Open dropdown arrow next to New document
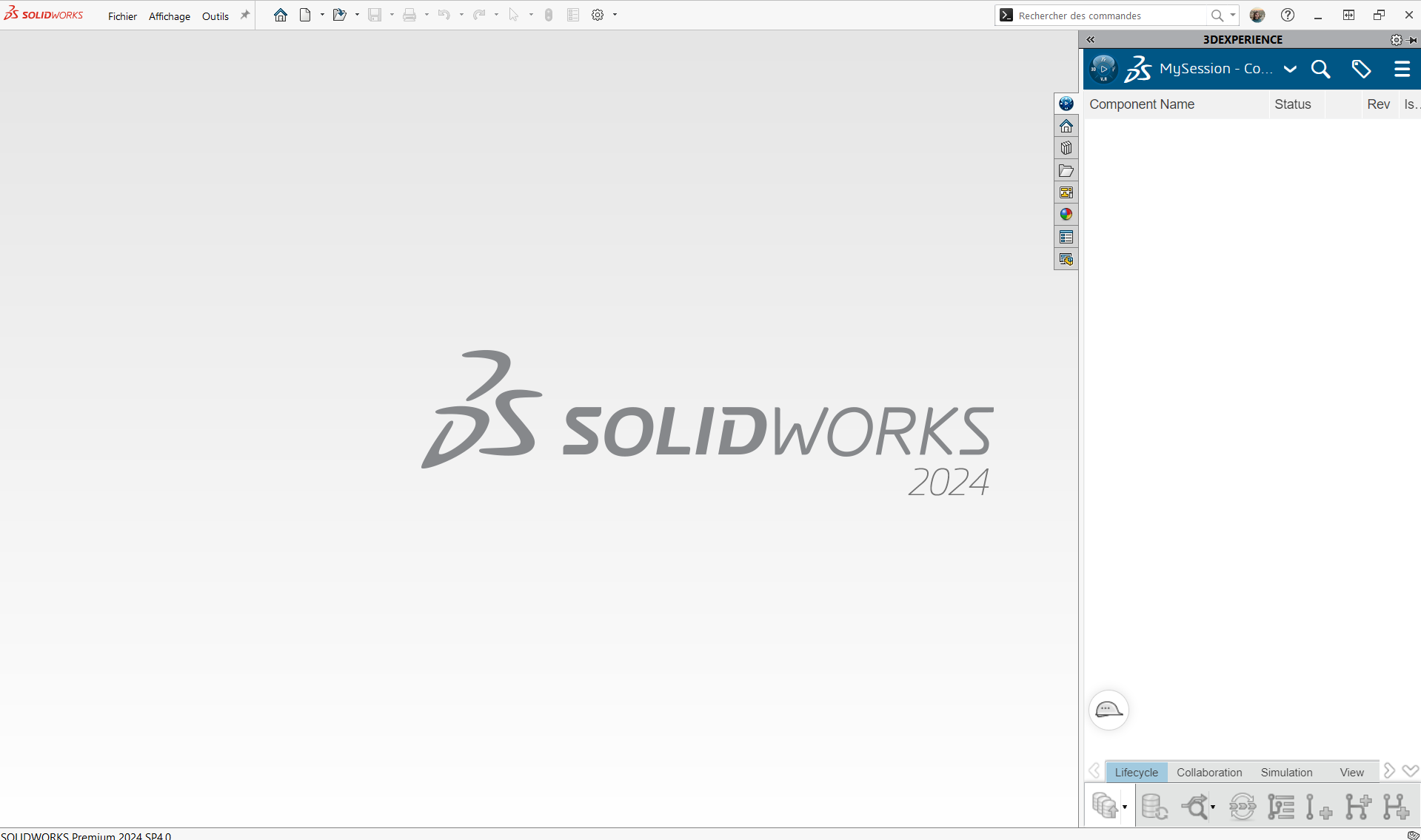The width and height of the screenshot is (1421, 840). pos(322,15)
